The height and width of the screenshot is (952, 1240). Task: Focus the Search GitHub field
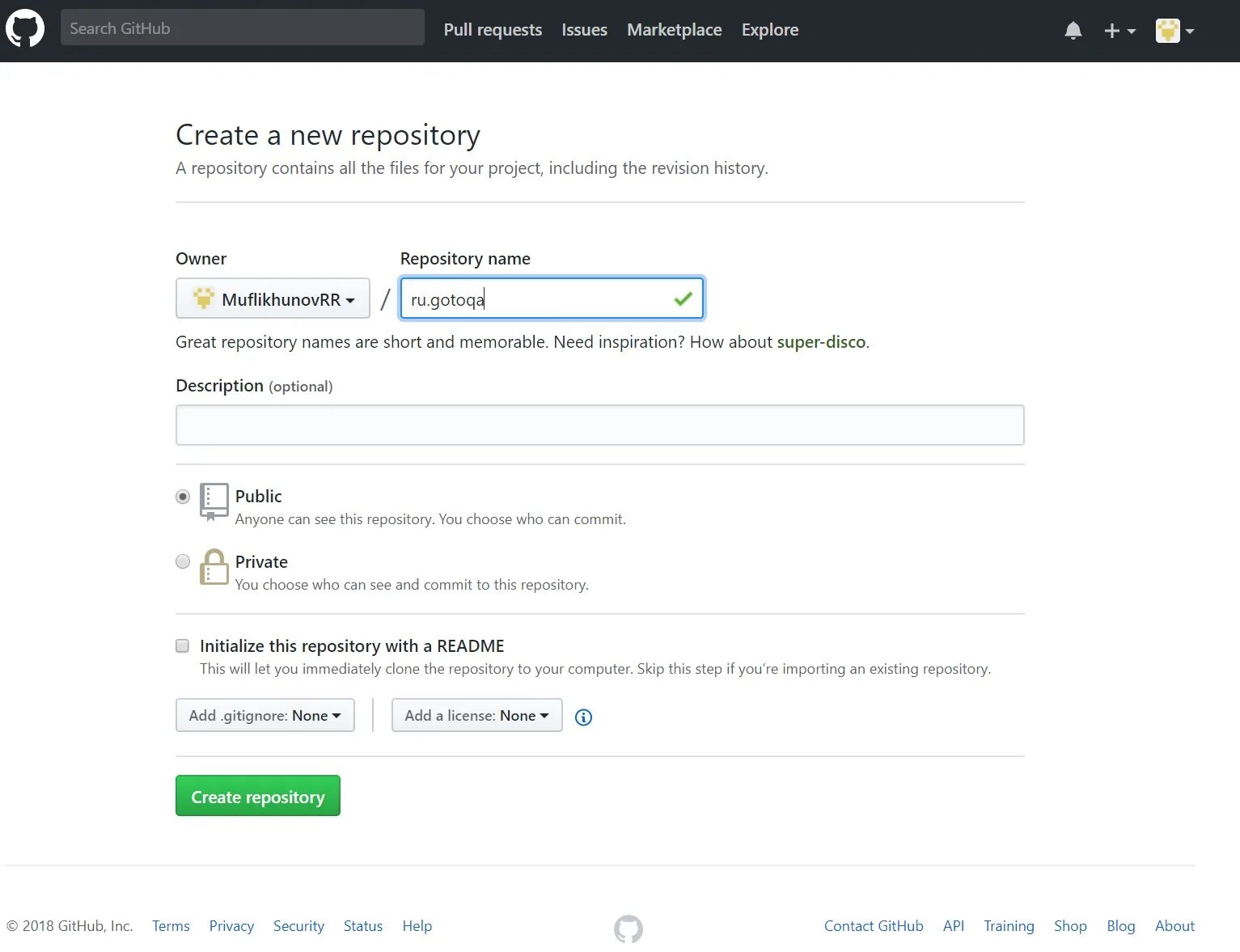pos(243,28)
